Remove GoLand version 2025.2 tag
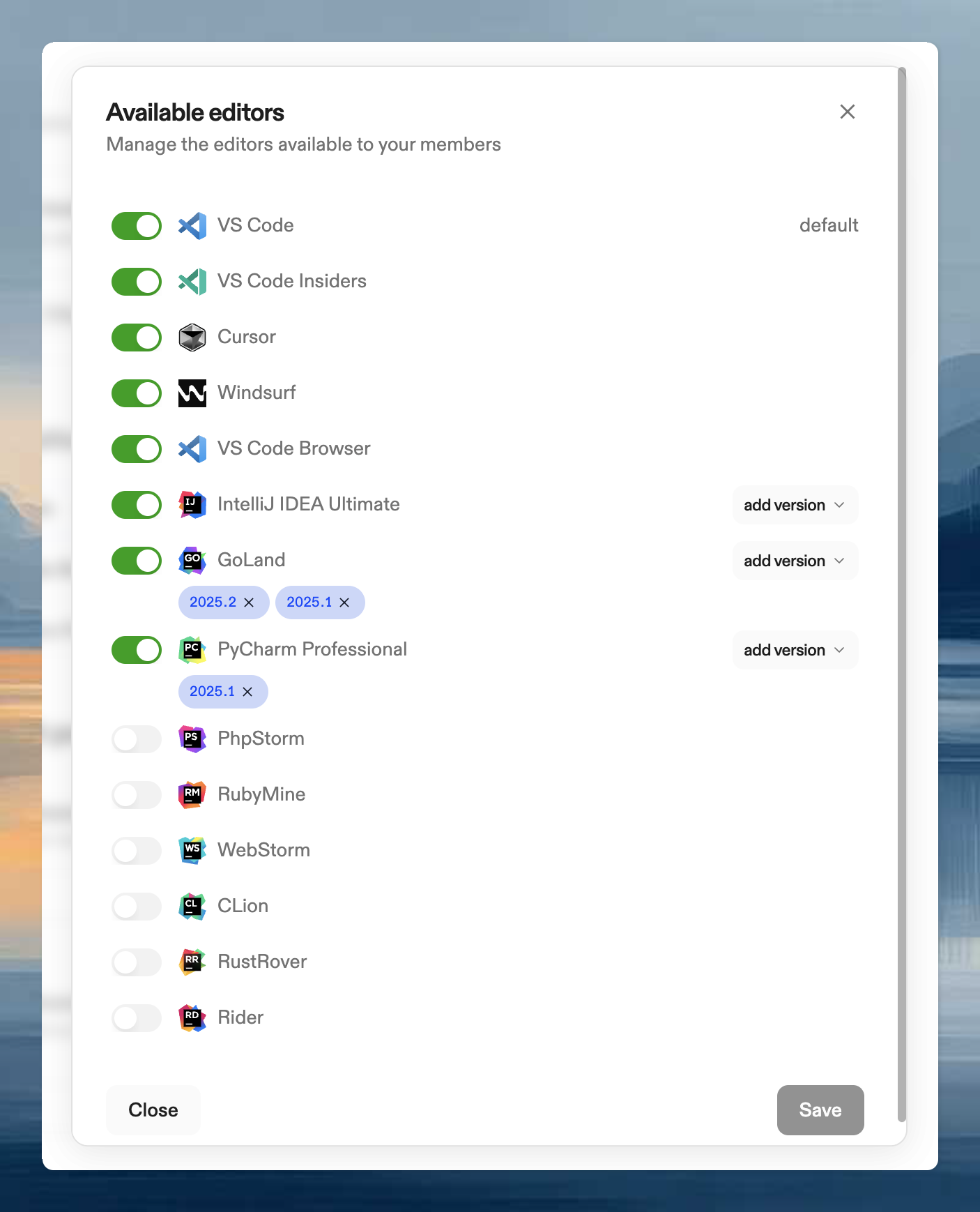980x1212 pixels. [249, 603]
